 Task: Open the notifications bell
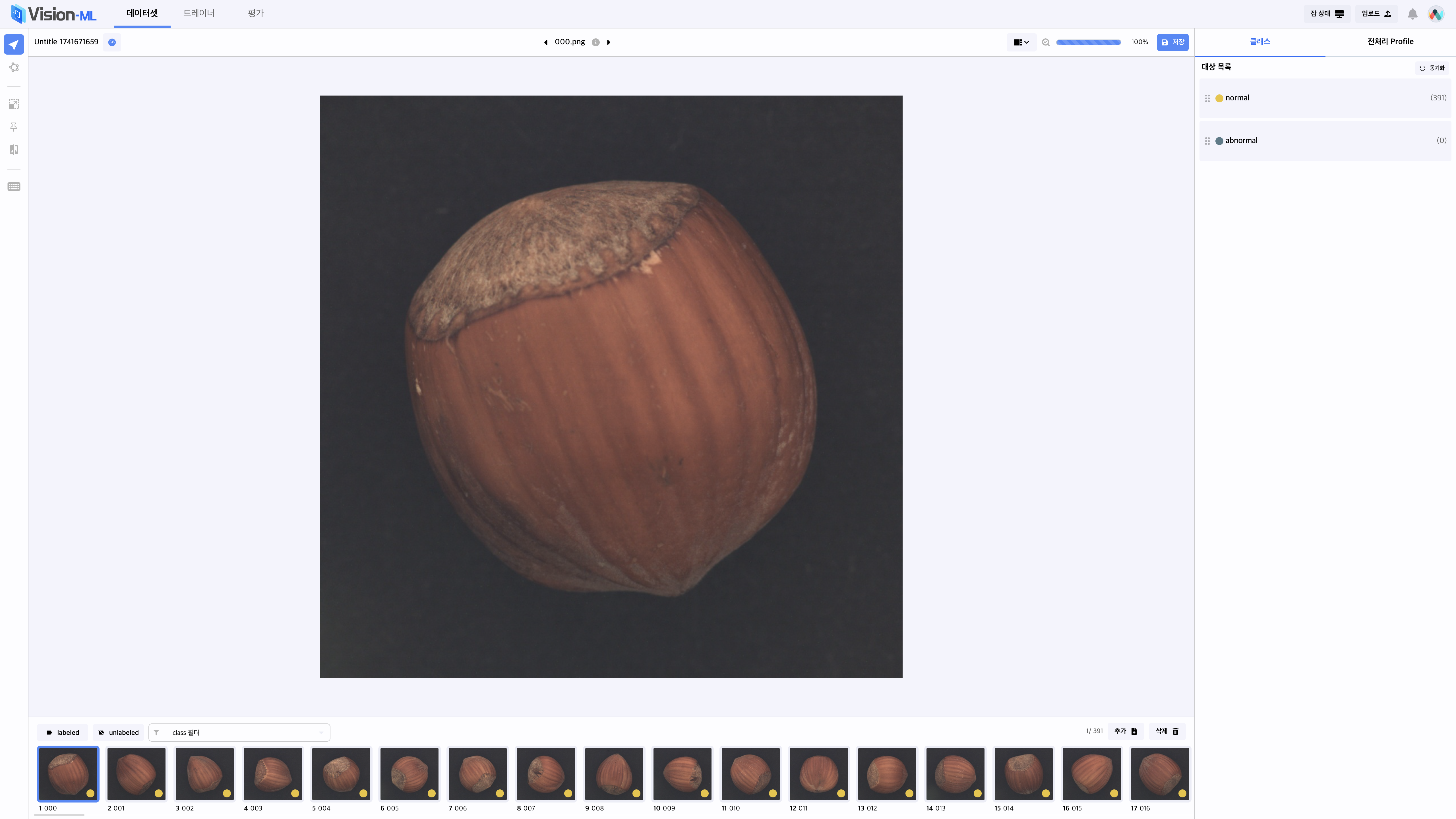[x=1412, y=14]
